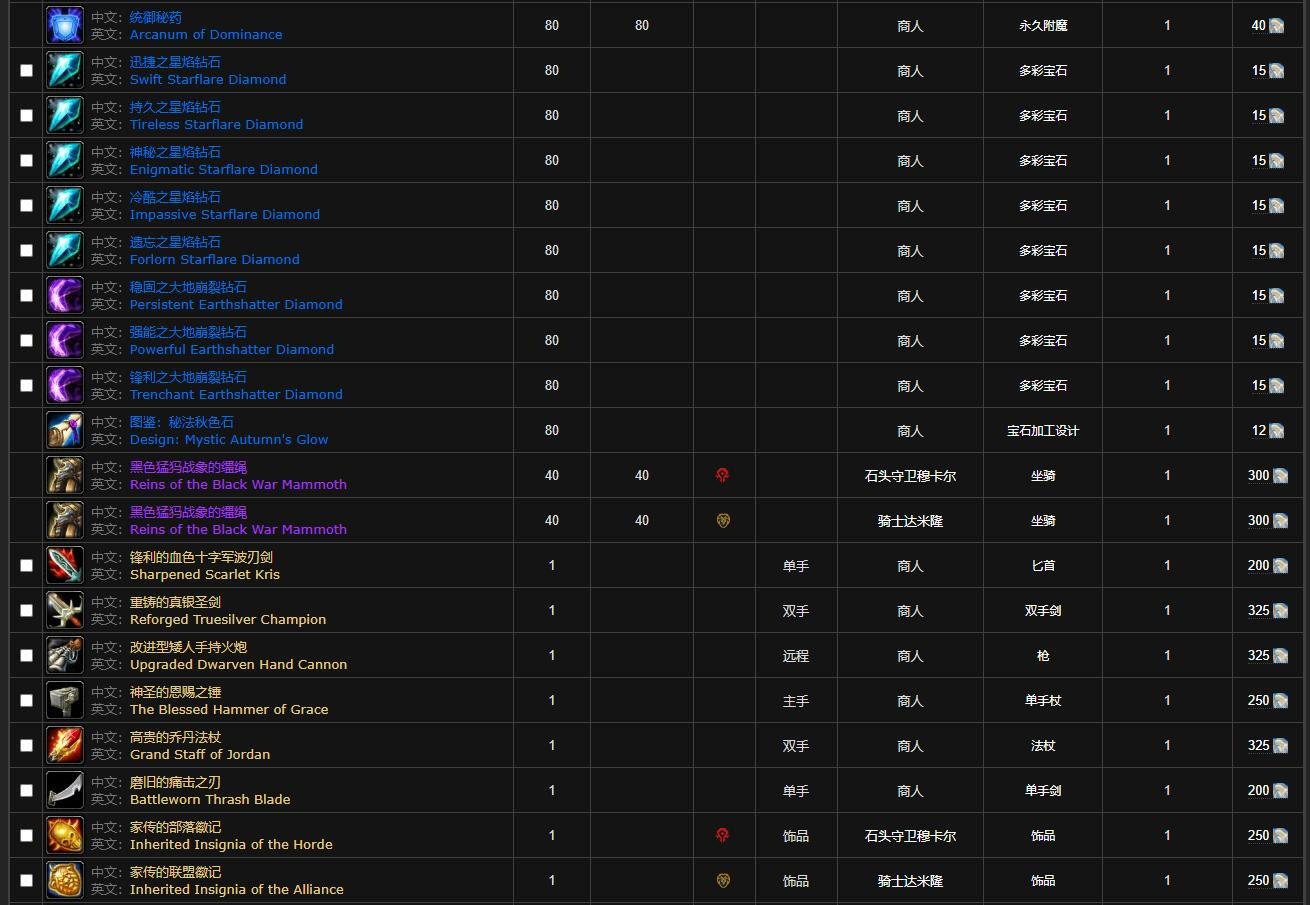Screen dimensions: 1310x905
Task: Click the Inherited Insignia of the Alliance icon
Action: (65, 881)
